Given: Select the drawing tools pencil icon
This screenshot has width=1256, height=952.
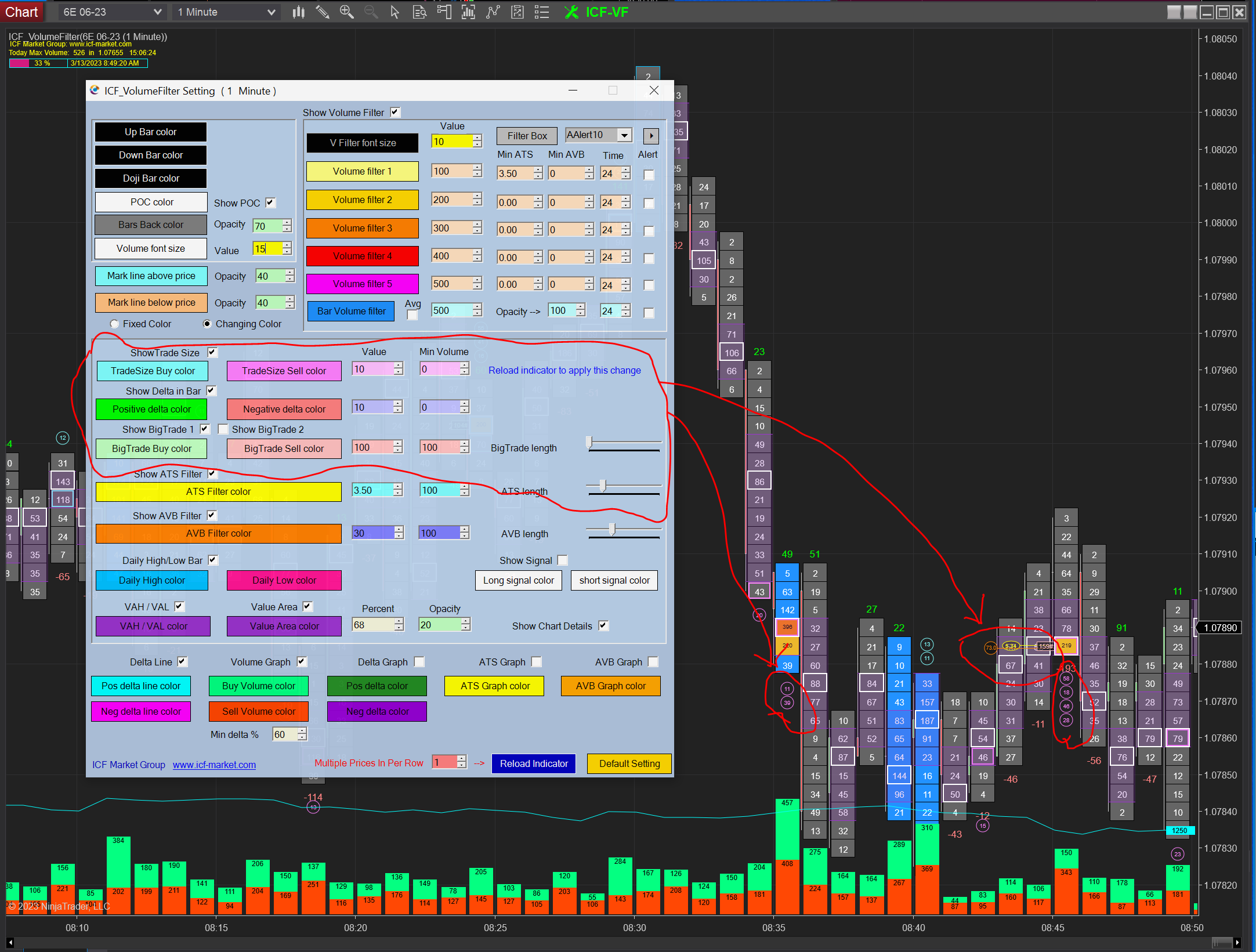Looking at the screenshot, I should [x=323, y=12].
